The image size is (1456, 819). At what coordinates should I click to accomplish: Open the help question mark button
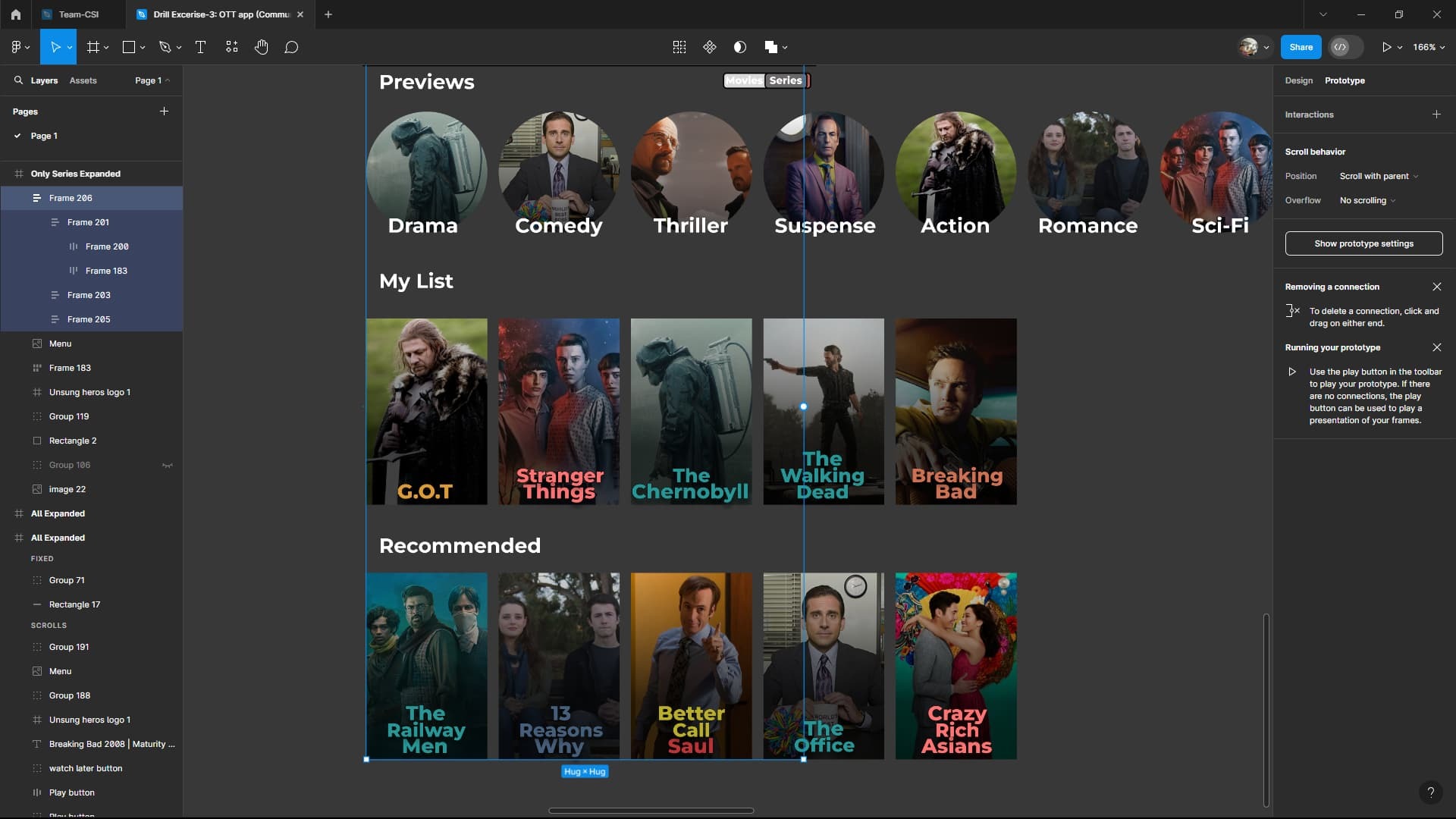1430,792
